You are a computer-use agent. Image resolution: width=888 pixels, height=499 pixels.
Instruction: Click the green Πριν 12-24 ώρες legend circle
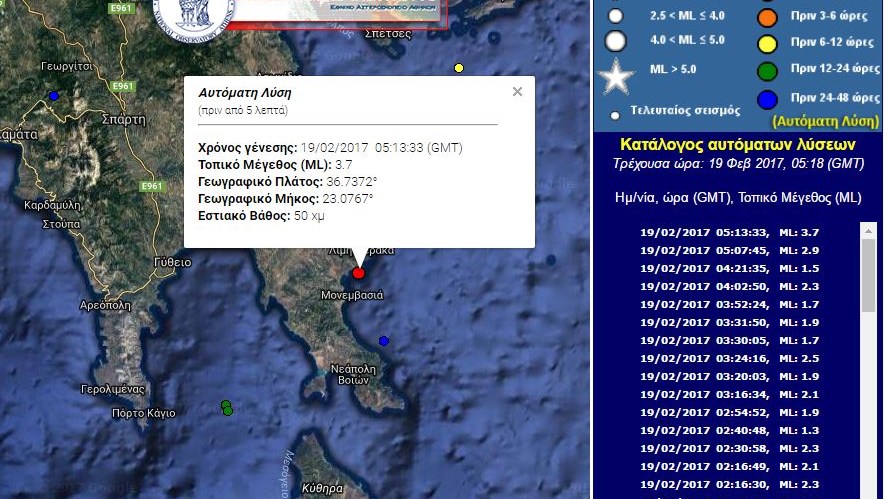tap(768, 70)
